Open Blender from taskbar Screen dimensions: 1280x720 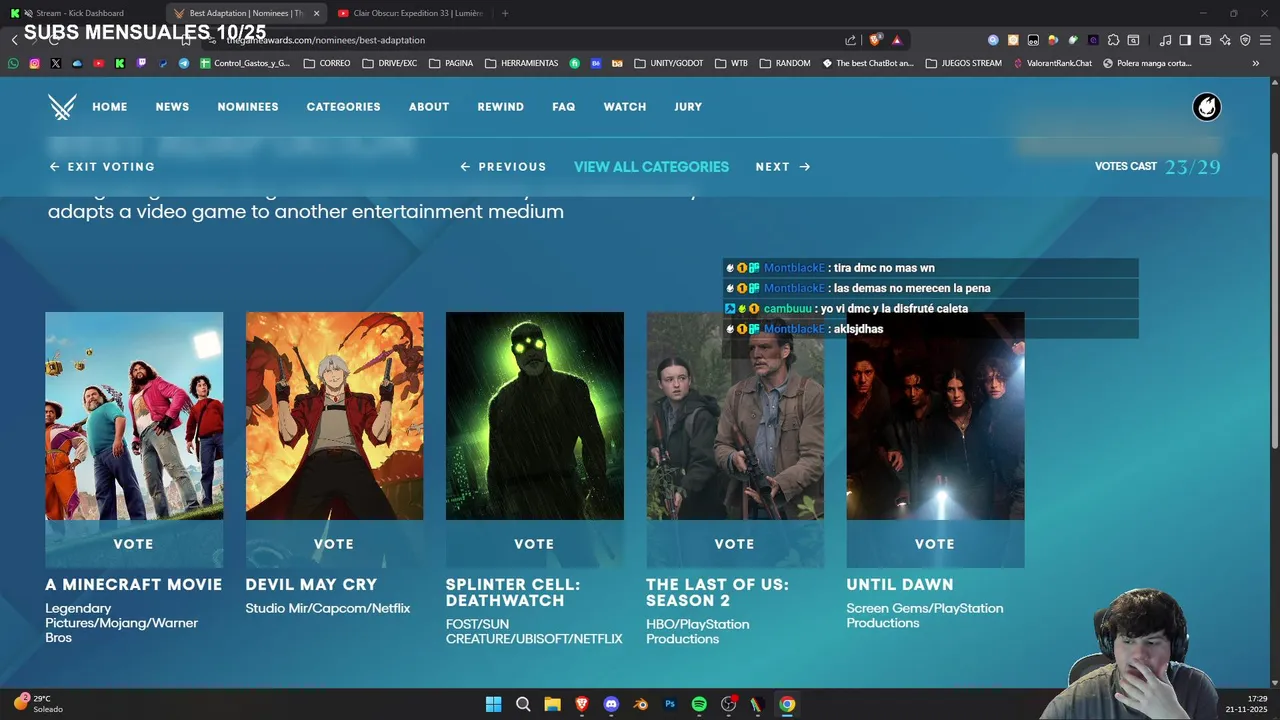point(641,704)
